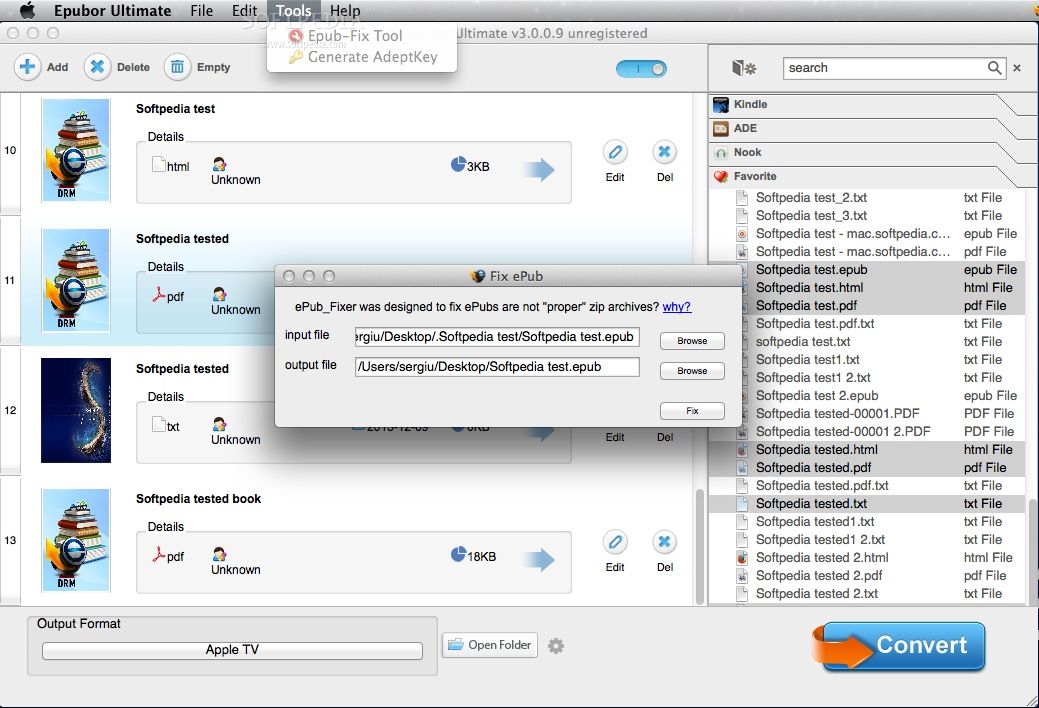Viewport: 1039px width, 708px height.
Task: Toggle the blue switch in toolbar
Action: pos(641,69)
